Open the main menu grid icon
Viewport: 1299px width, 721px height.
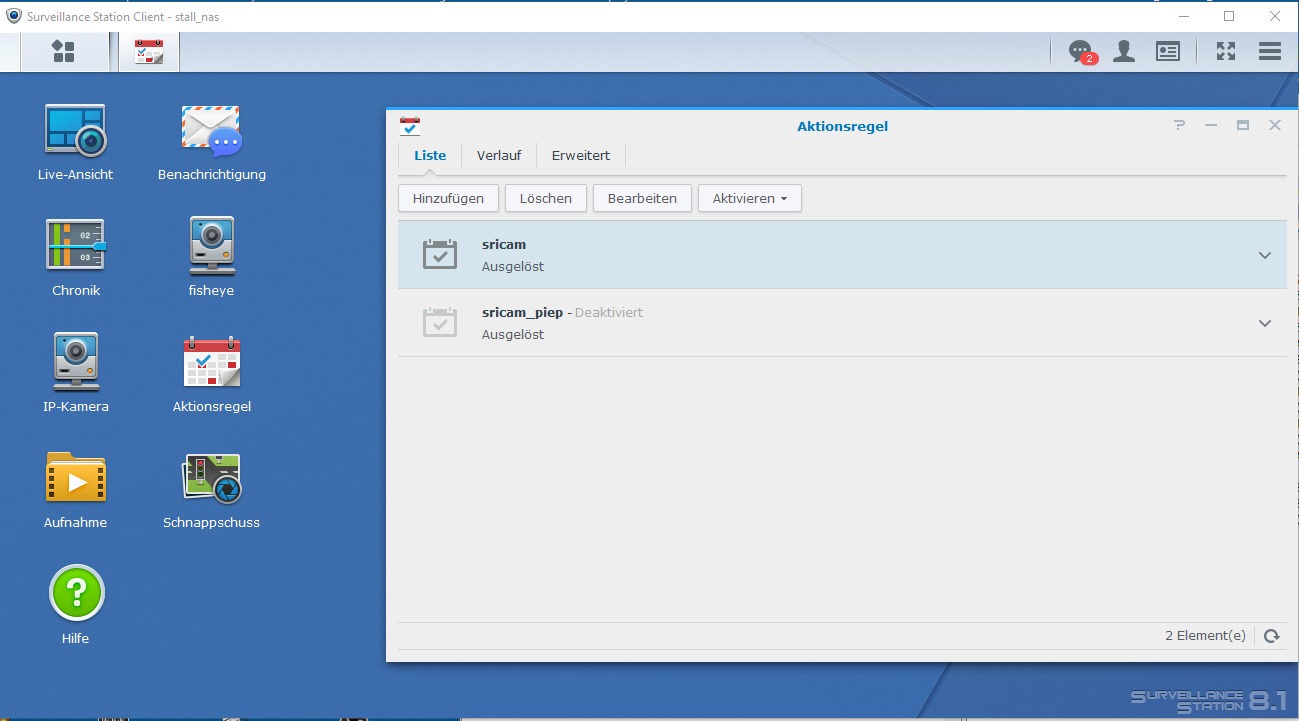[x=63, y=51]
